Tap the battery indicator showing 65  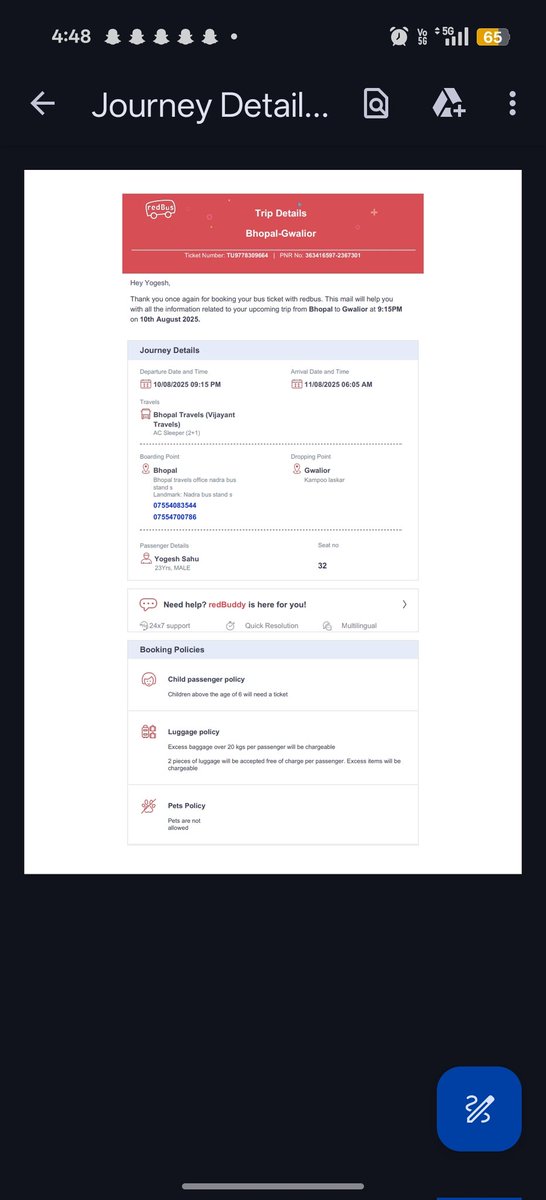[492, 36]
